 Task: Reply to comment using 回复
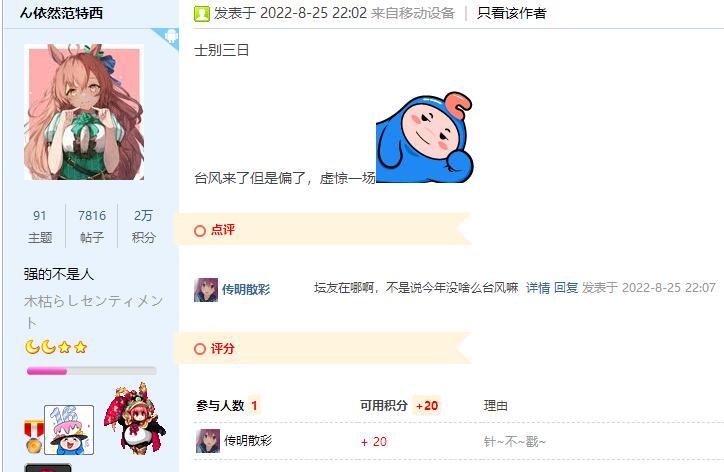(x=566, y=288)
